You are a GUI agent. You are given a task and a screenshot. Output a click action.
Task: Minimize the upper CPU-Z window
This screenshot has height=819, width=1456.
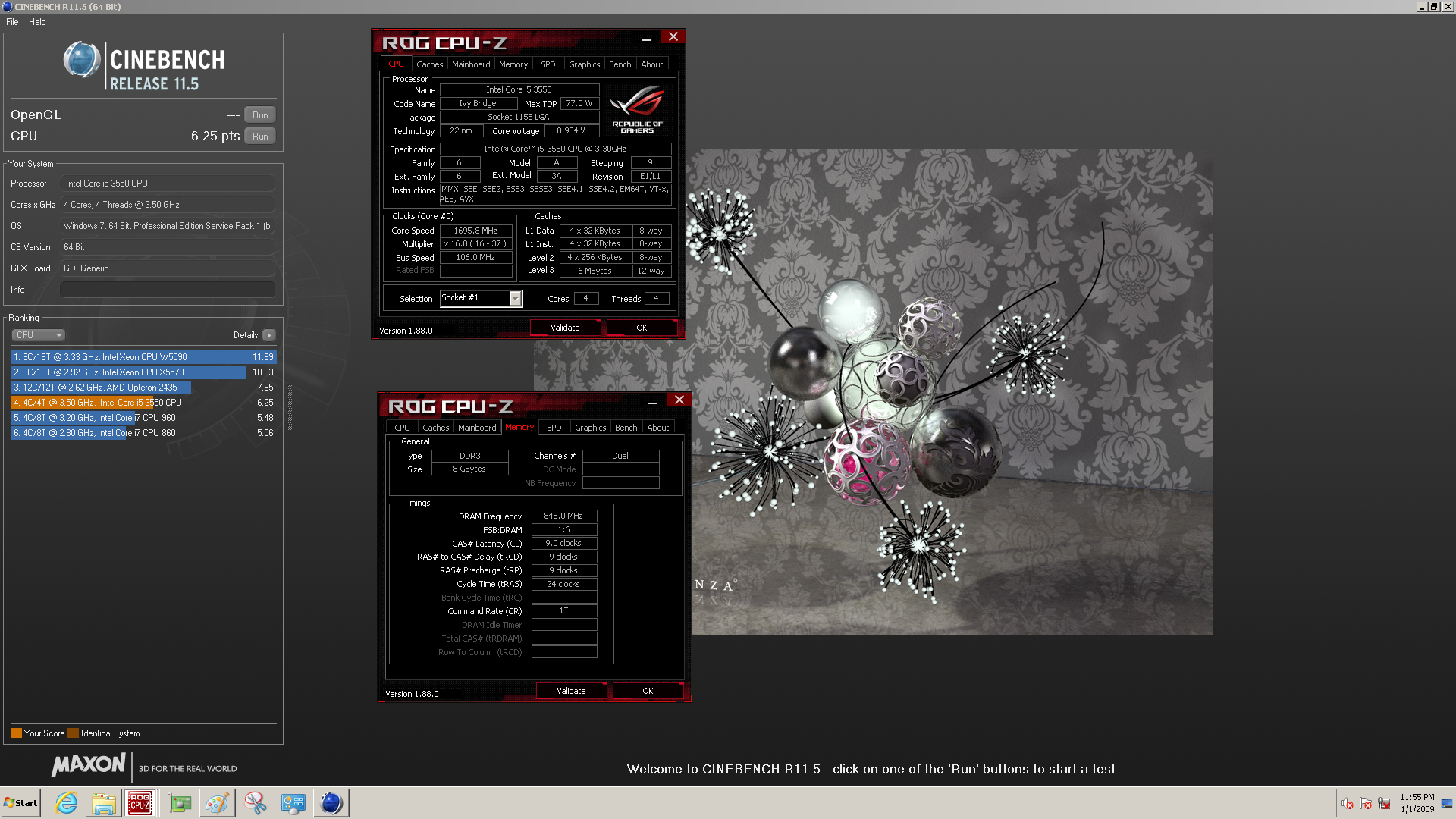click(645, 38)
